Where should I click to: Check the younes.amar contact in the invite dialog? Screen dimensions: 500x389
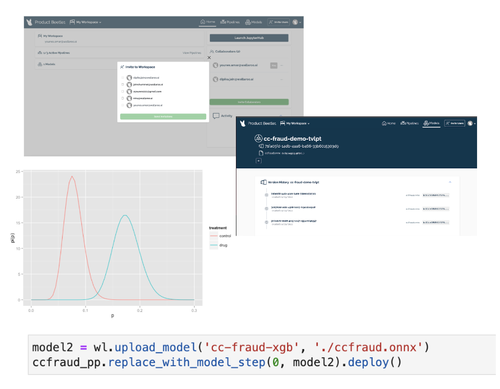click(x=123, y=105)
